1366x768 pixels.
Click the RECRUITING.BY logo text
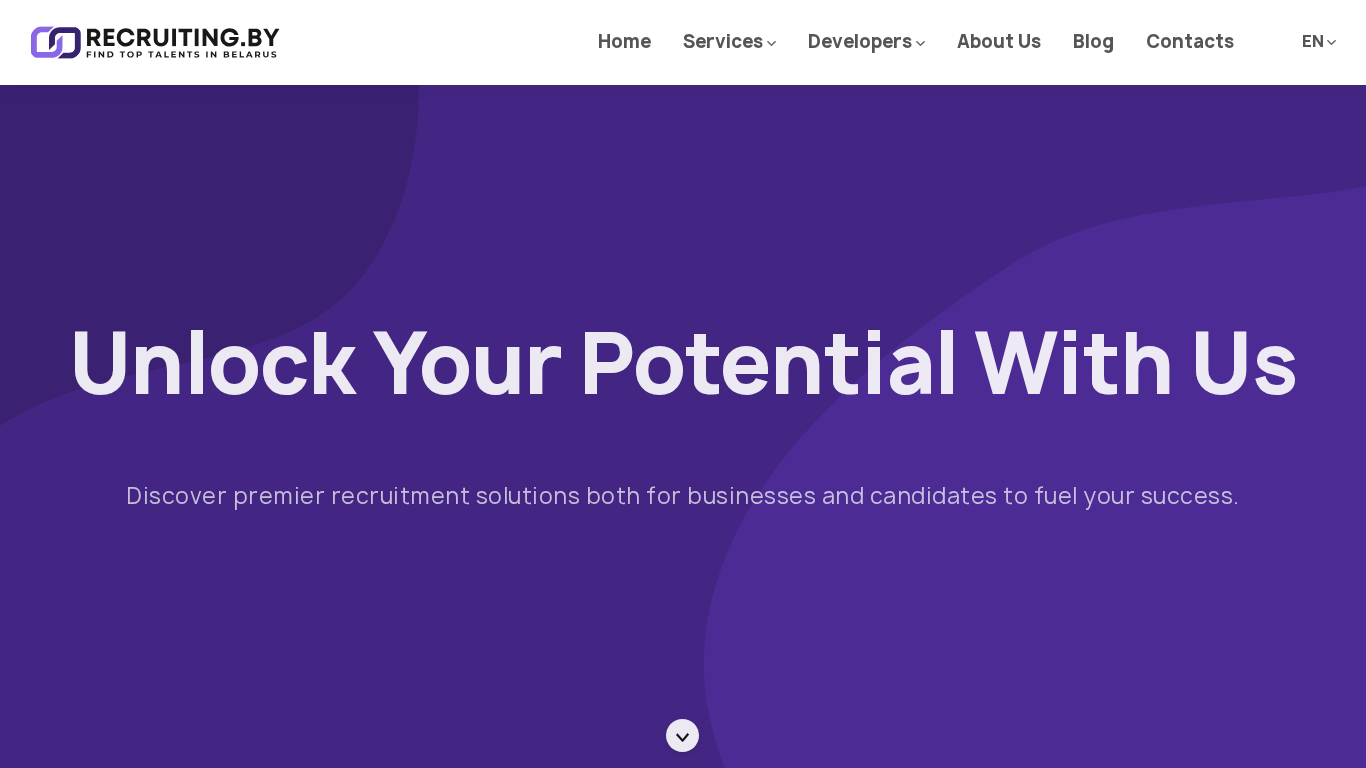[182, 38]
